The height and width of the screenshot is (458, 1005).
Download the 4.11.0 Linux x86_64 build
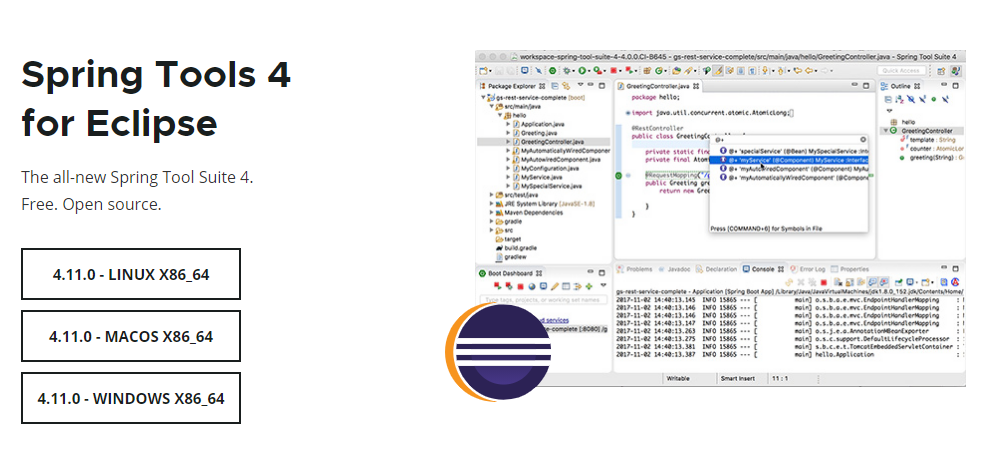(131, 274)
